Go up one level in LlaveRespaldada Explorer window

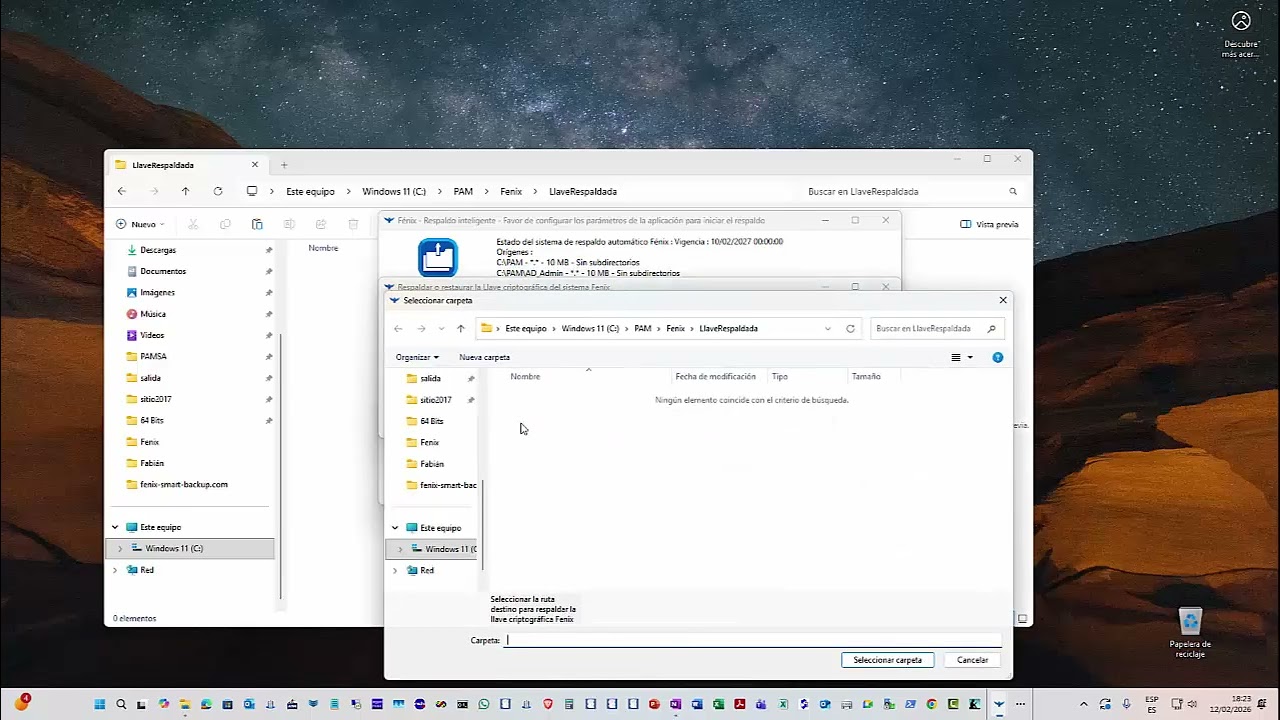(185, 191)
